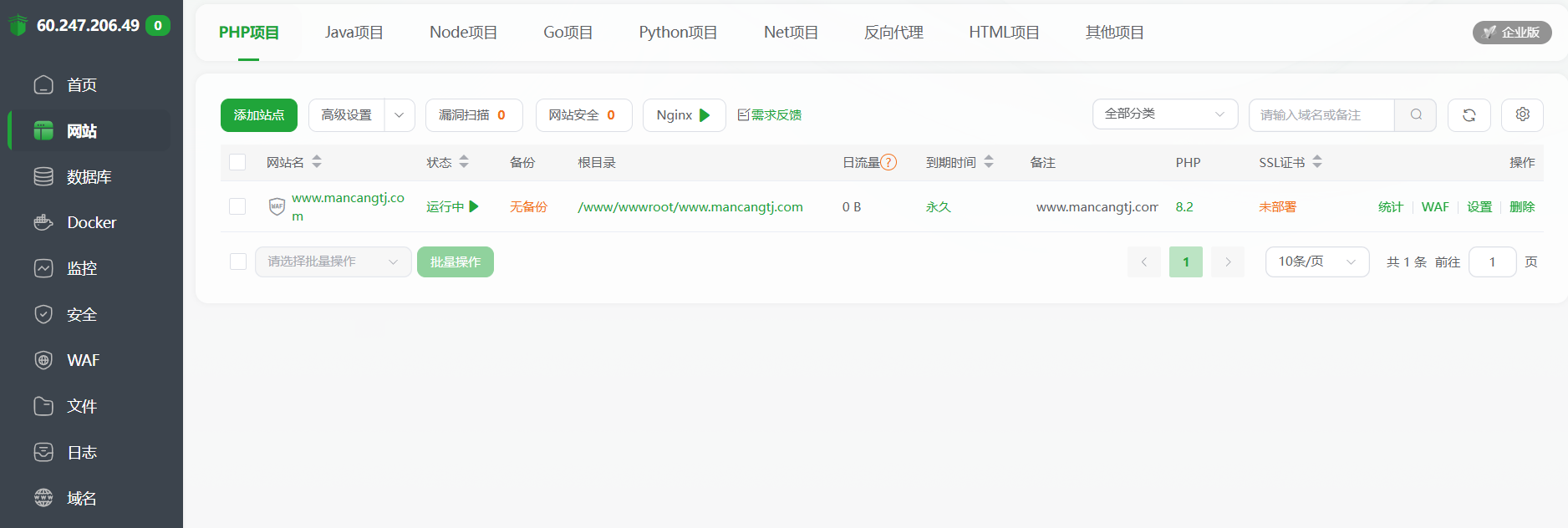The image size is (1568, 528).
Task: Switch to the Java项目 tab
Action: click(x=354, y=33)
